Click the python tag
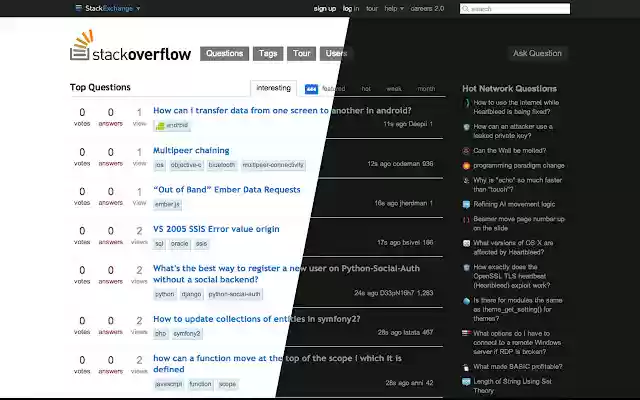This screenshot has width=640, height=400. coord(164,294)
